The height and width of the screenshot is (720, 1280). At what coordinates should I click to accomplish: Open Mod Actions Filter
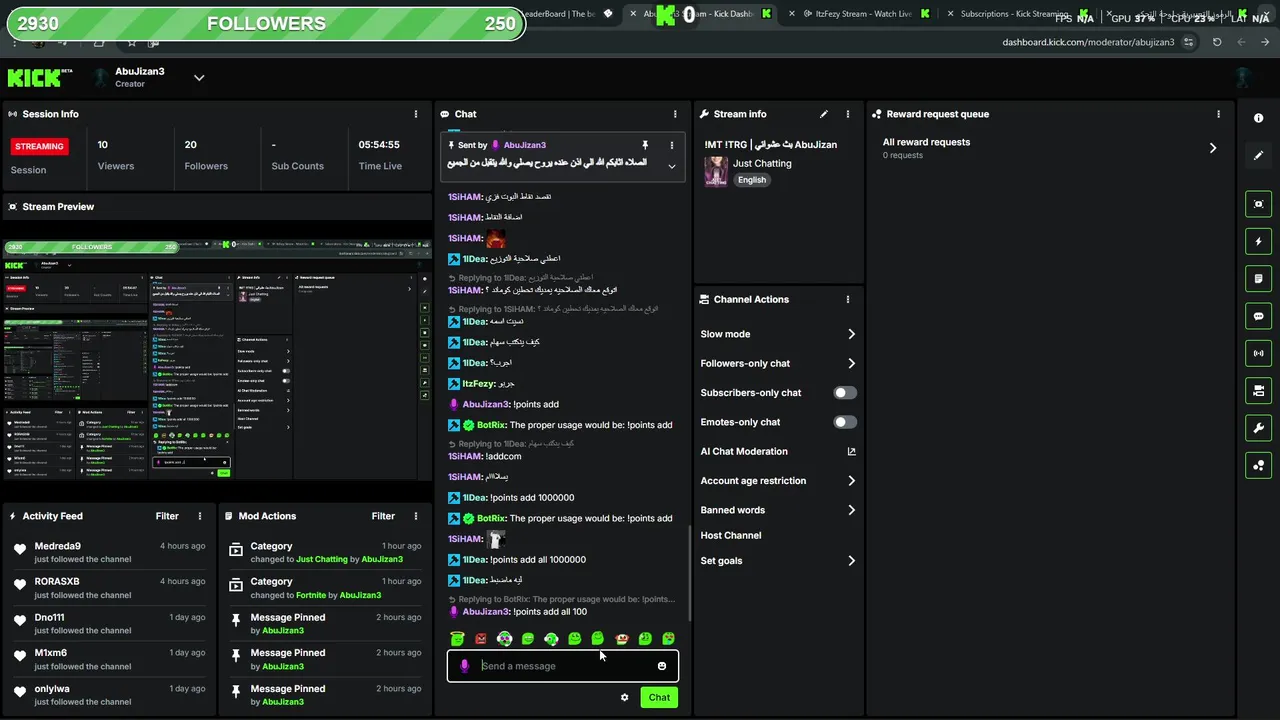(x=383, y=516)
